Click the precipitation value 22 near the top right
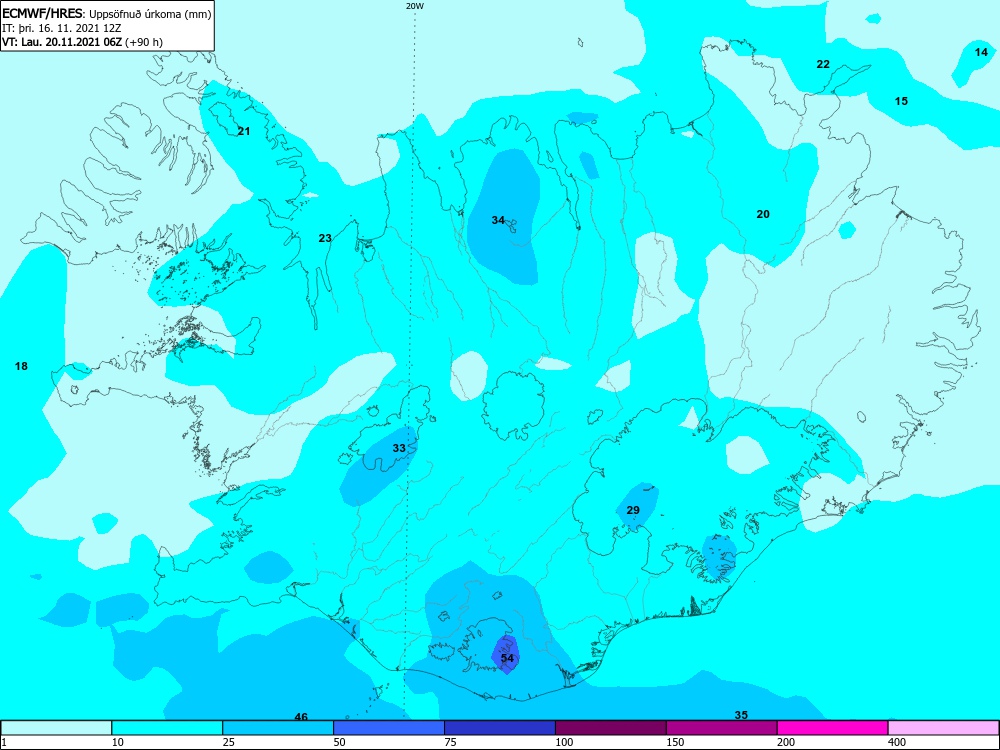This screenshot has height=750, width=1000. tap(823, 64)
